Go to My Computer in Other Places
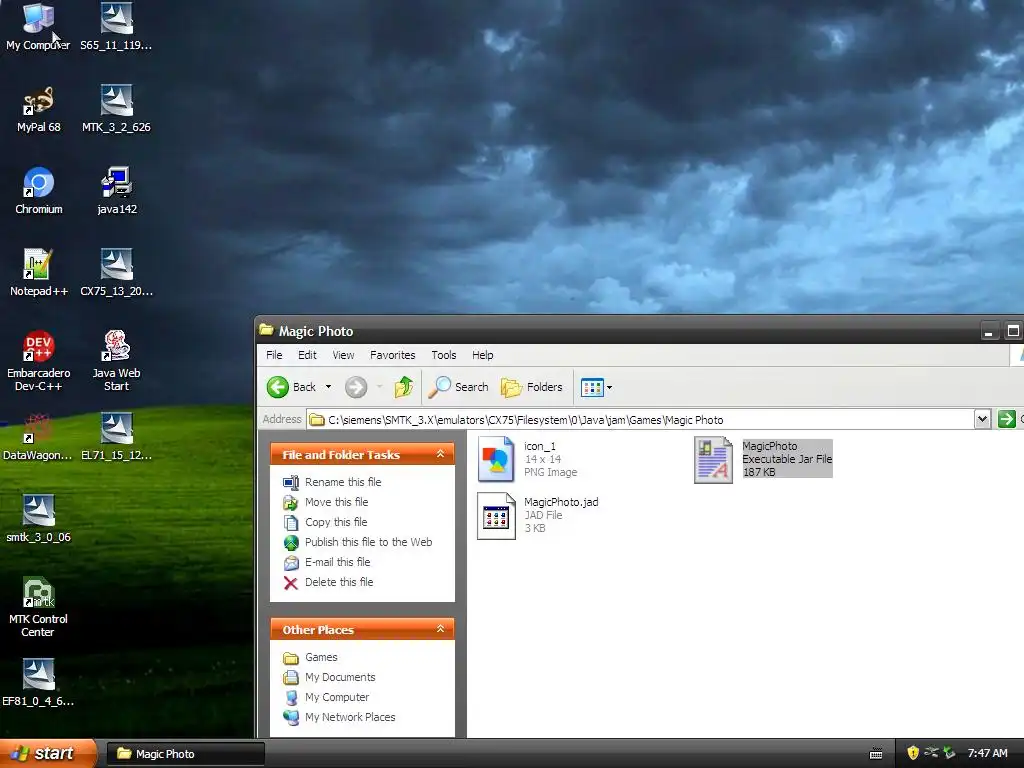This screenshot has width=1024, height=768. [x=326, y=697]
